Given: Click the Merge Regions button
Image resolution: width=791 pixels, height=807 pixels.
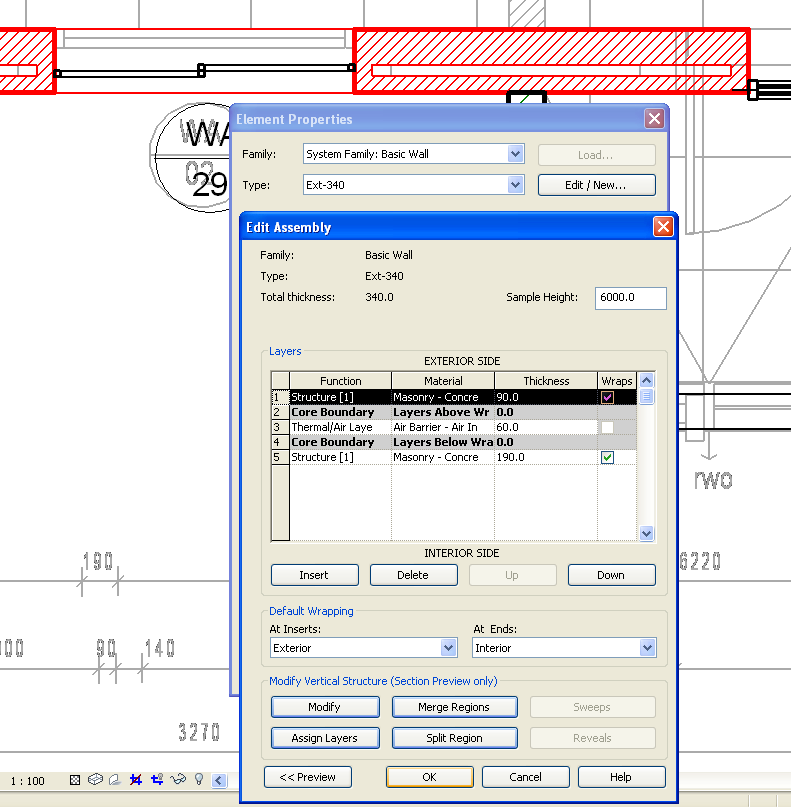Looking at the screenshot, I should [454, 707].
